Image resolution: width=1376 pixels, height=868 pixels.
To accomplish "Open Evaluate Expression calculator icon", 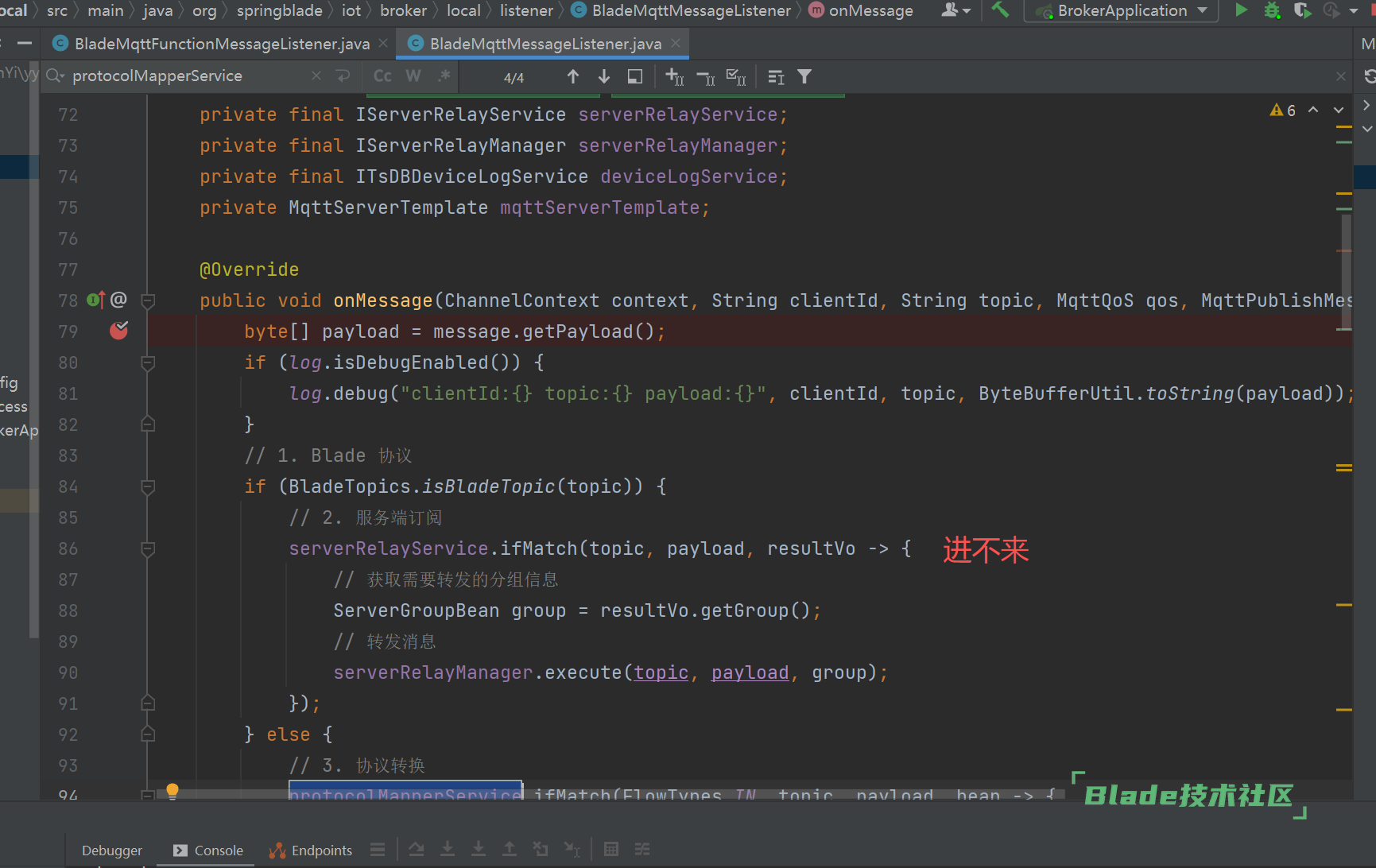I will click(x=611, y=850).
